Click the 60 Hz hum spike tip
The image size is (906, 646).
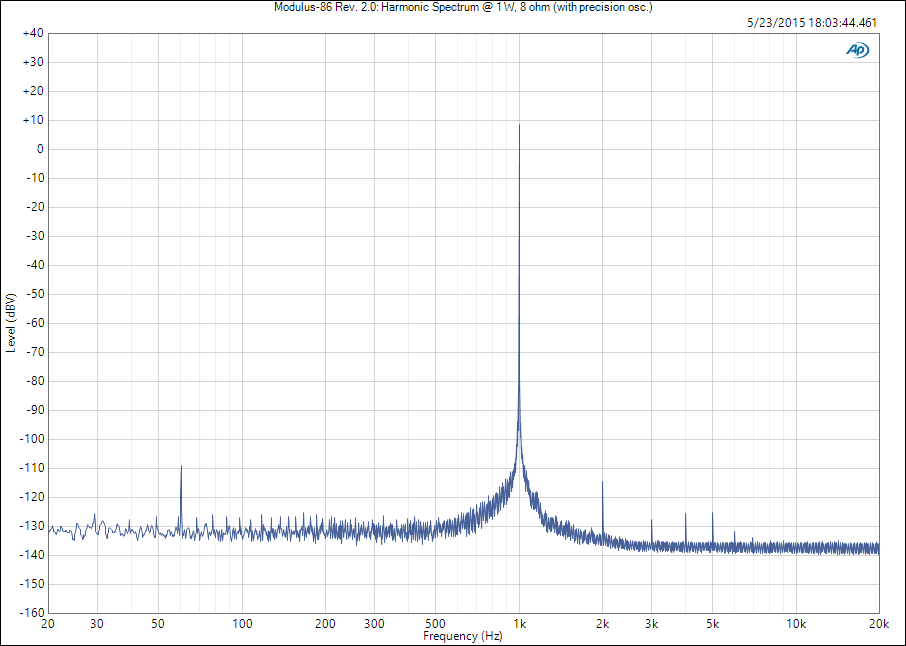181,466
